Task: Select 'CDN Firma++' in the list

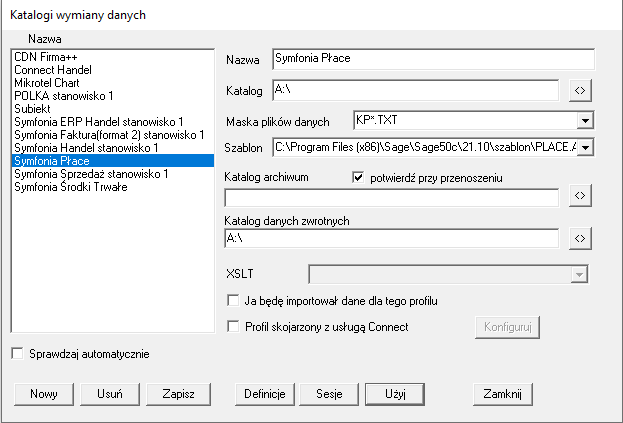Action: [x=113, y=57]
